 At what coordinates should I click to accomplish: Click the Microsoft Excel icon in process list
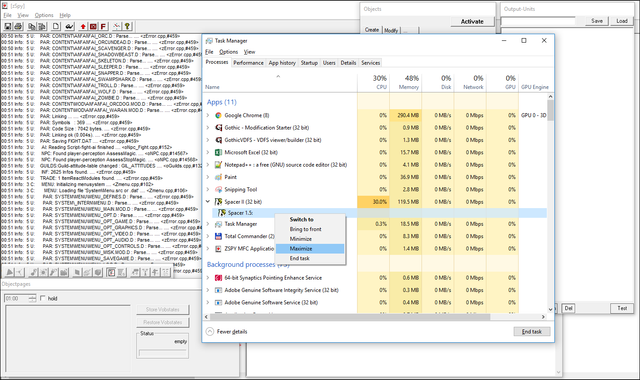click(x=218, y=152)
